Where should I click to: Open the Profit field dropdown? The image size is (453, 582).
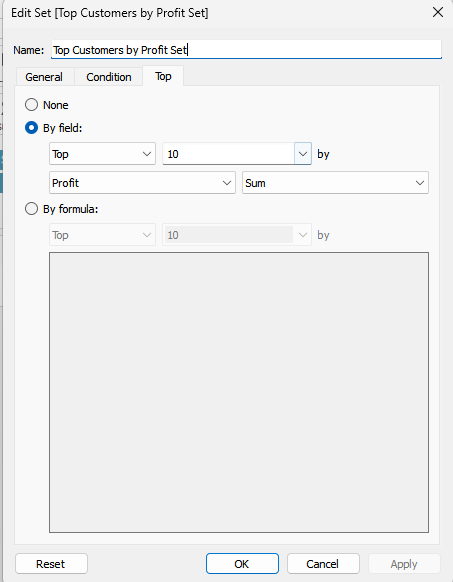143,183
